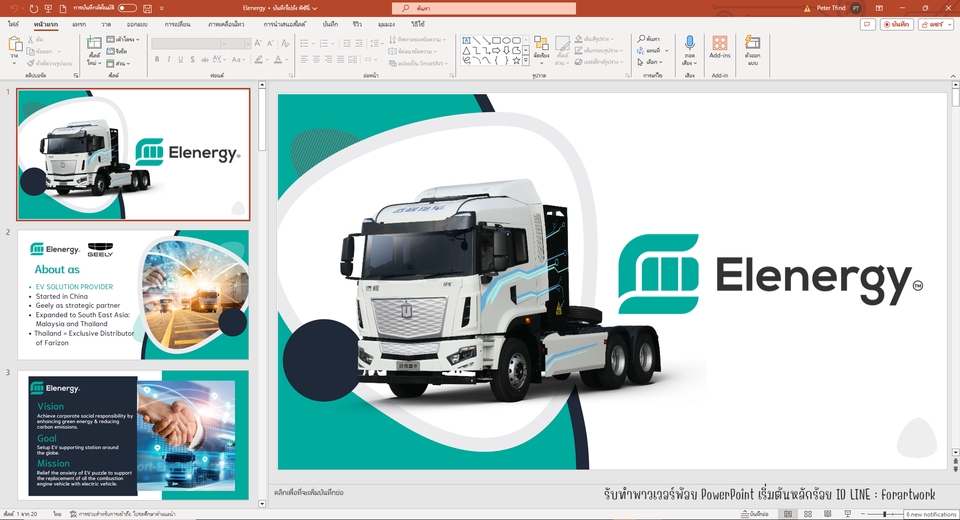960x520 pixels.
Task: Click the Replace (แทนที่) button
Action: (652, 50)
